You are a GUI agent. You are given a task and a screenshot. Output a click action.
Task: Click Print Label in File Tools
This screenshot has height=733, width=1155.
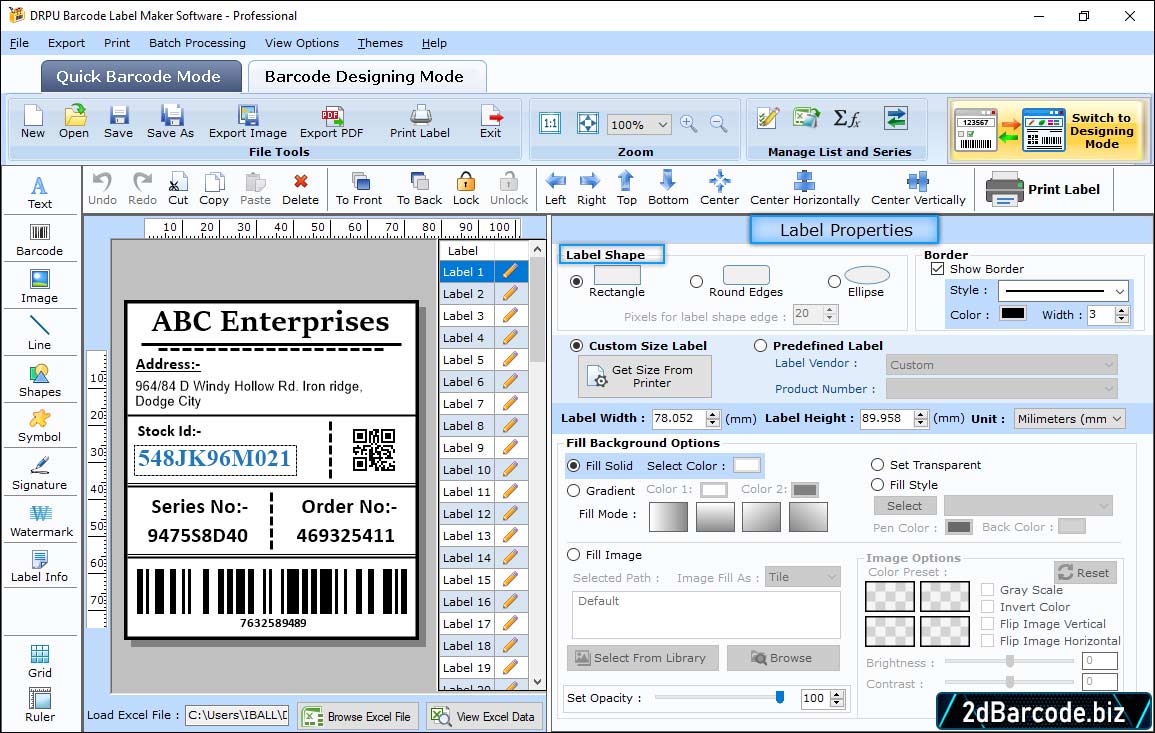(x=420, y=121)
